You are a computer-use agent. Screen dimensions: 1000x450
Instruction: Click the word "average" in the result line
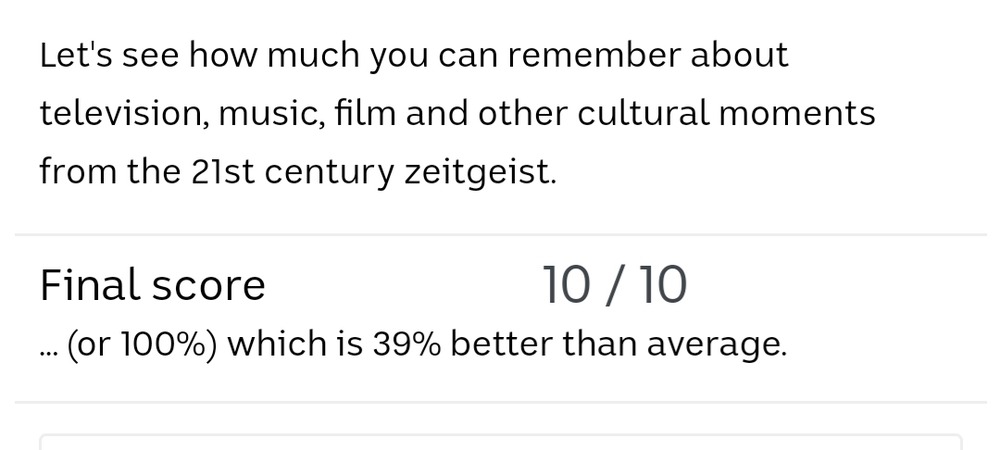[715, 345]
